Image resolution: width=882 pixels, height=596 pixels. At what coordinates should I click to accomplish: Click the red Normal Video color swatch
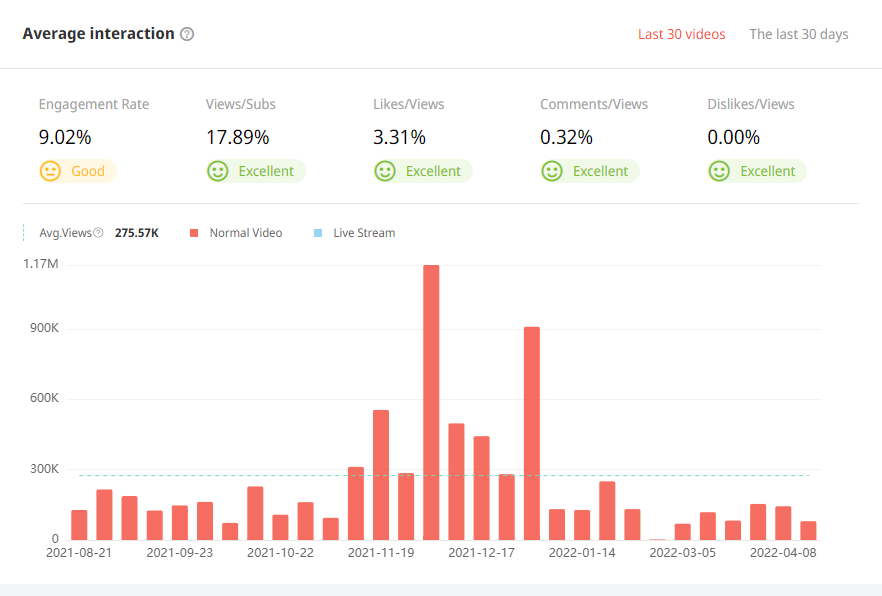(x=194, y=233)
